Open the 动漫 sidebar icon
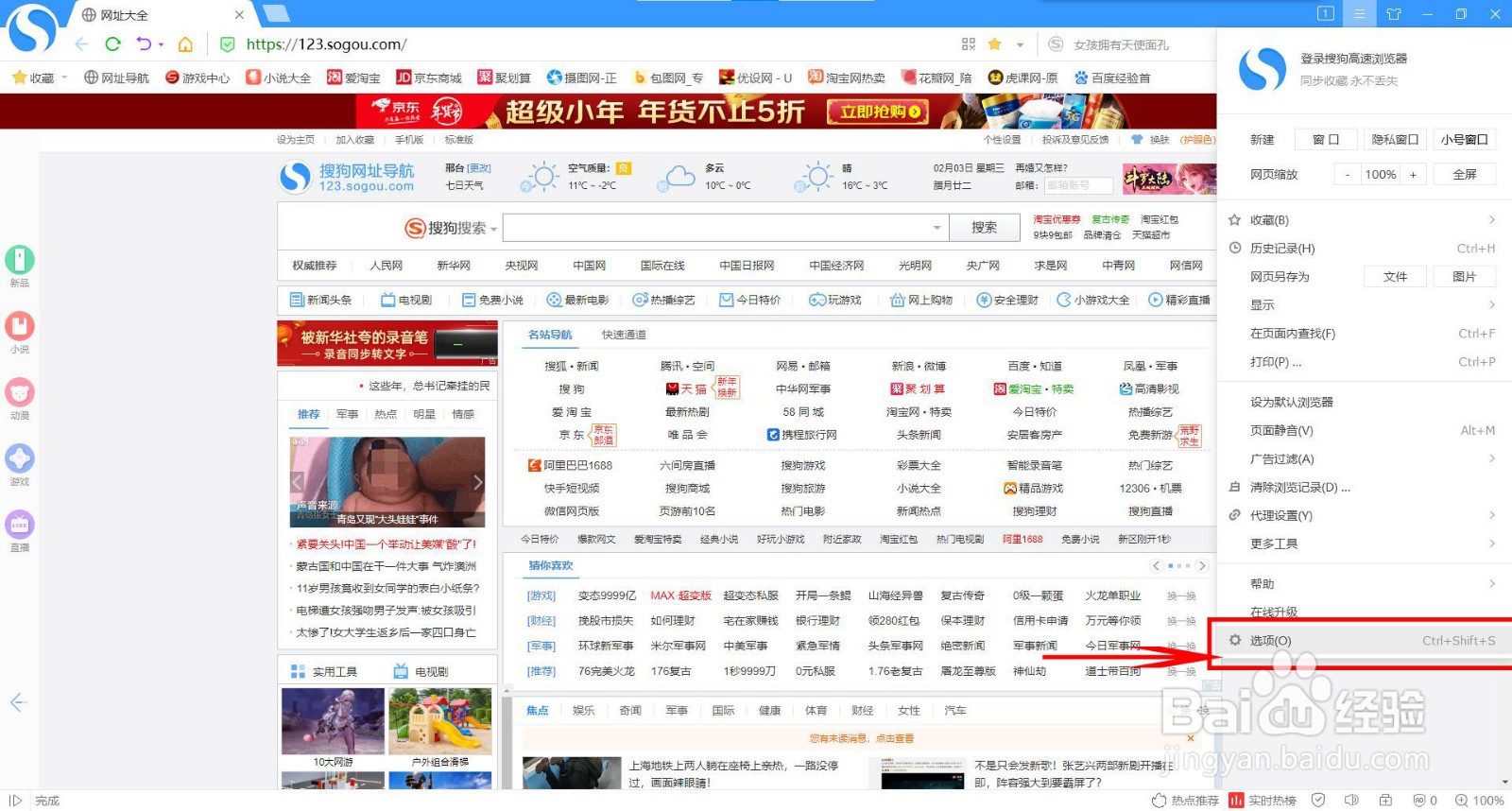Viewport: 1512px width, 811px height. [20, 392]
